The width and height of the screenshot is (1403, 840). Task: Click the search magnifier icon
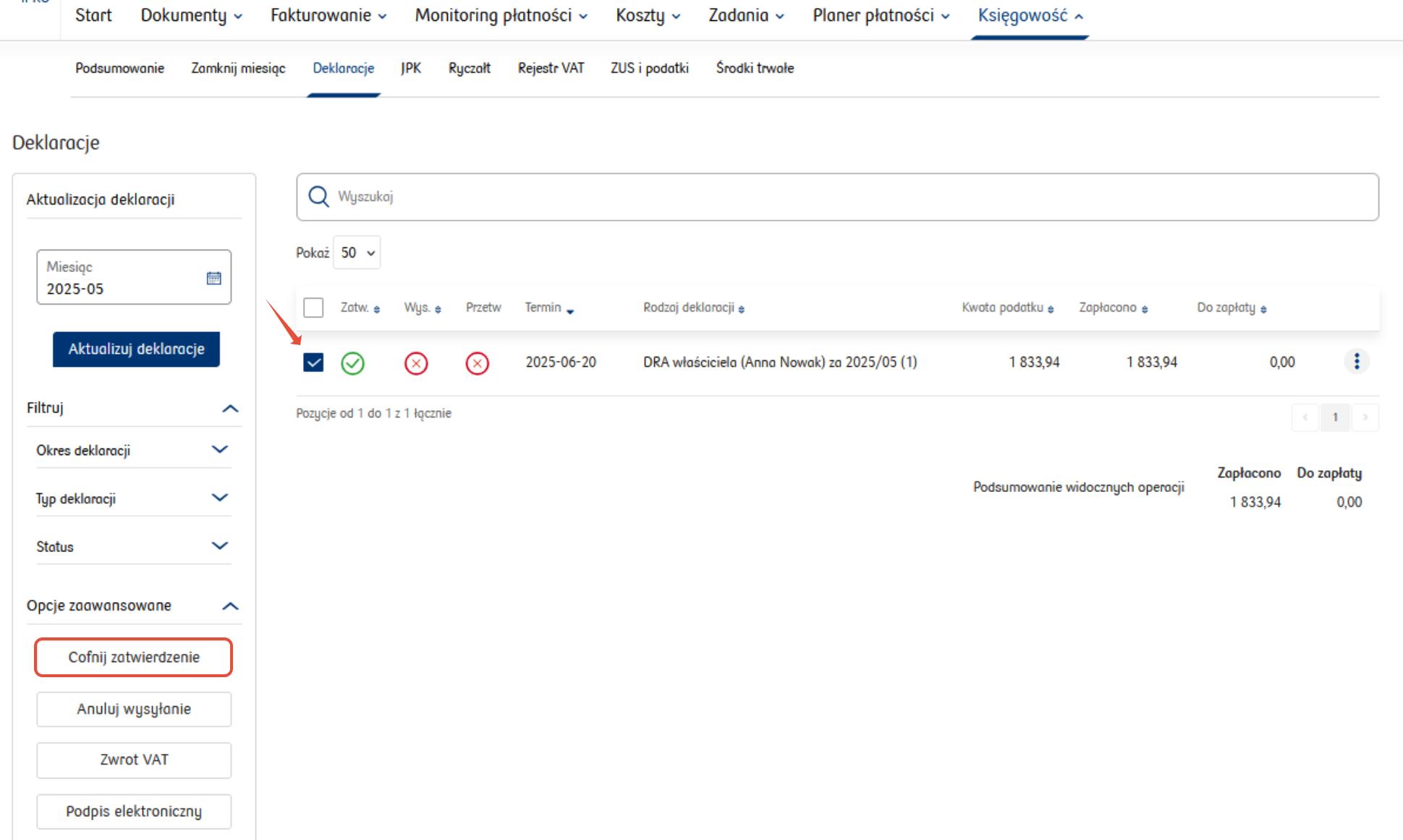(x=318, y=197)
